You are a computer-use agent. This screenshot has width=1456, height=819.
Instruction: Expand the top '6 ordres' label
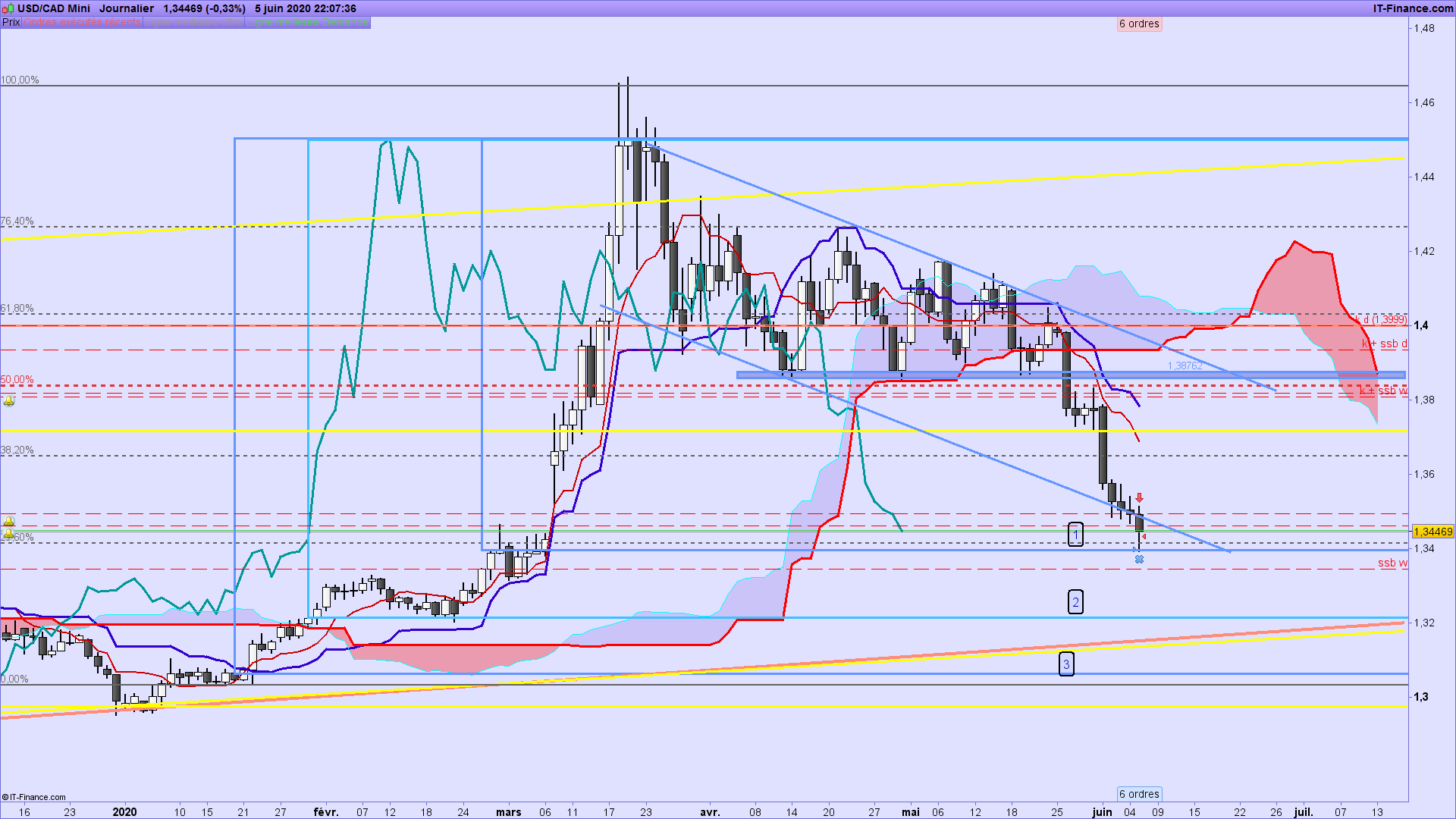[x=1139, y=24]
